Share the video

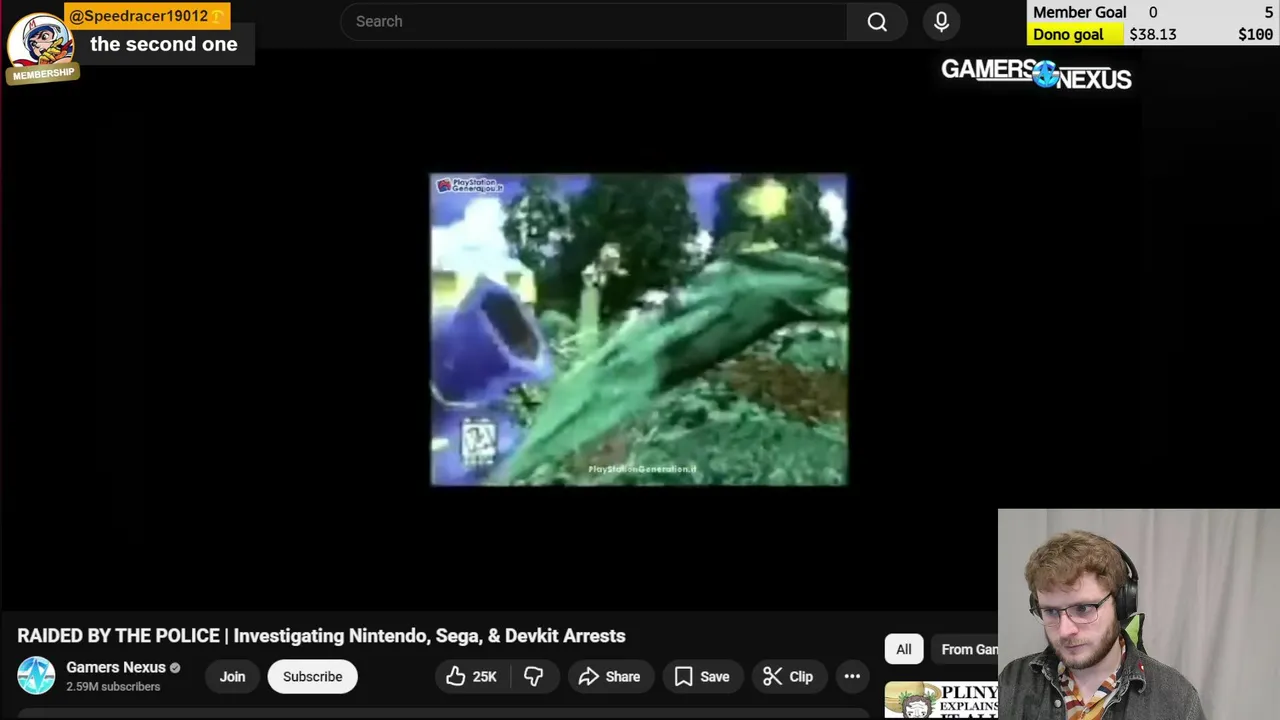pos(609,677)
